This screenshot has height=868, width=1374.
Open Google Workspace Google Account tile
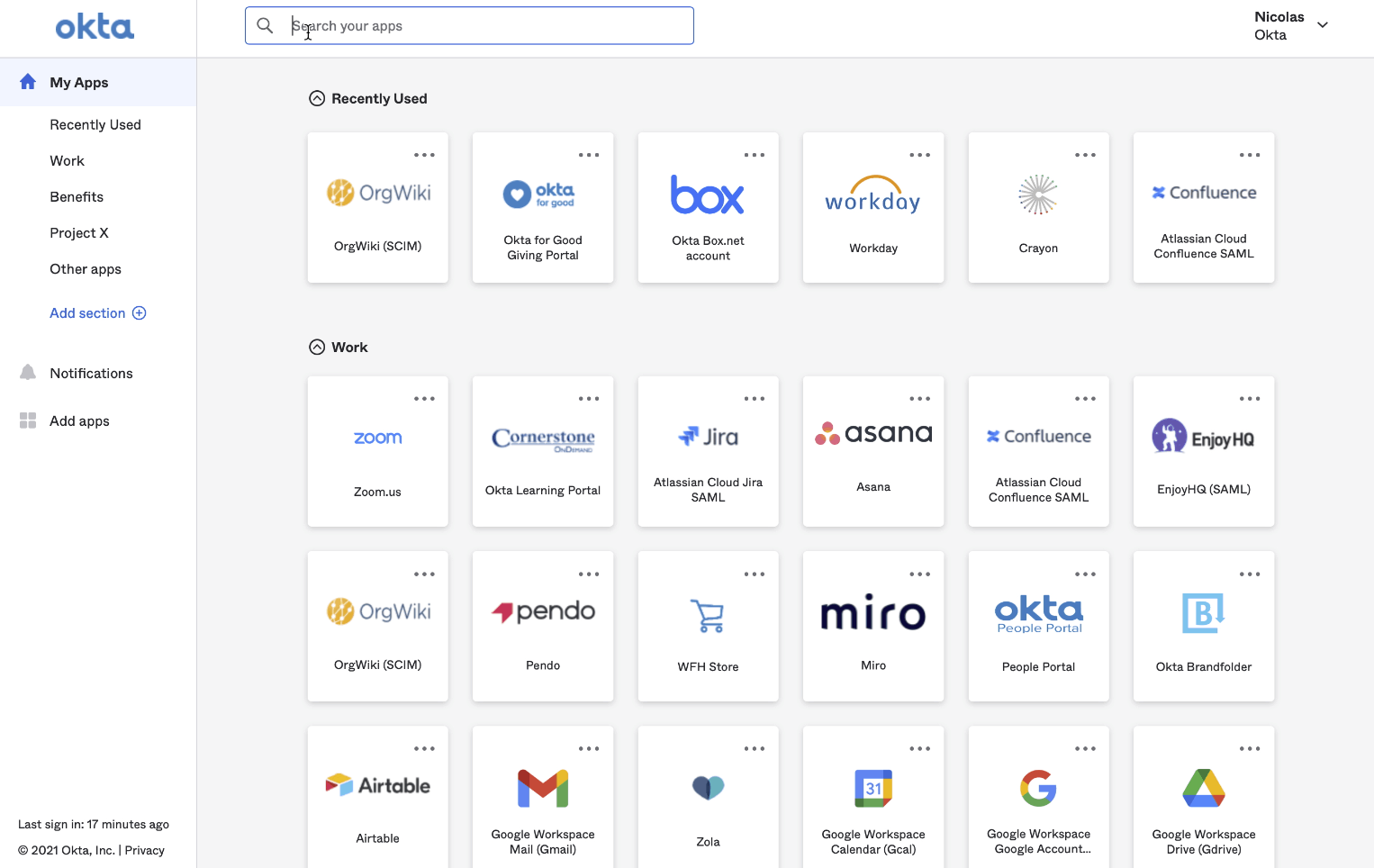(x=1038, y=797)
